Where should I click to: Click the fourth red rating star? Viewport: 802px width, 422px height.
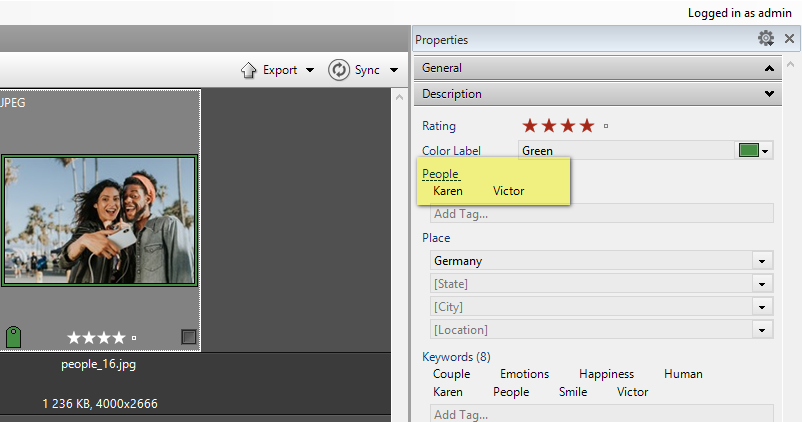587,126
